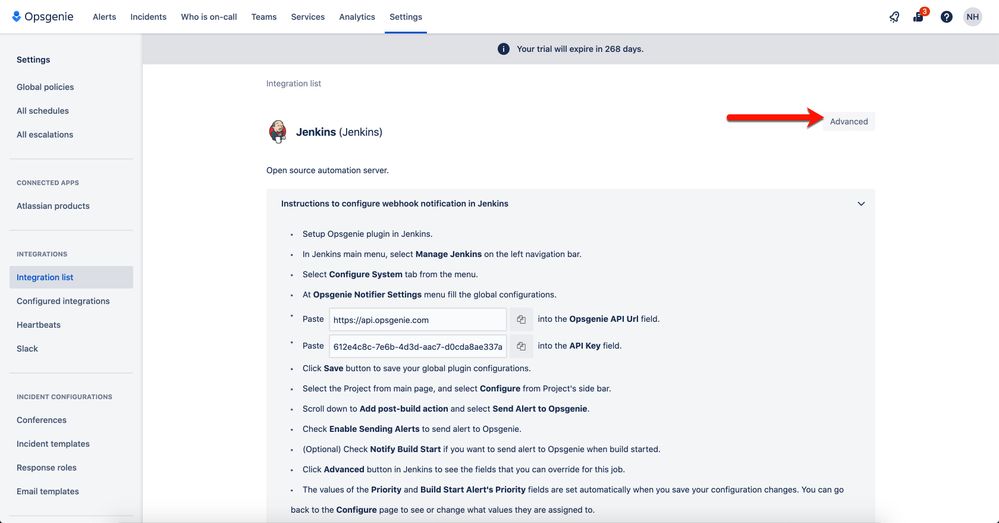This screenshot has width=999, height=523.
Task: Open the Analytics tab
Action: click(357, 17)
